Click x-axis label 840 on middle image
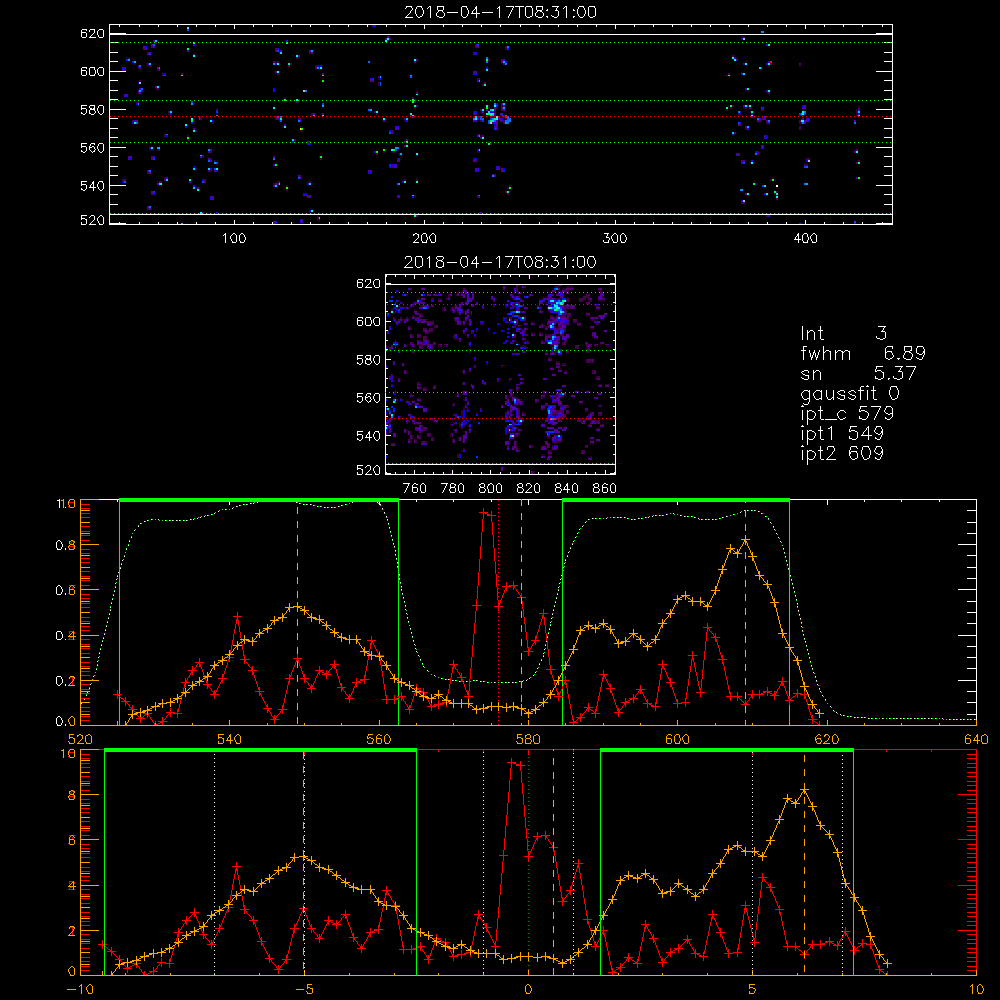This screenshot has width=1000, height=1000. (566, 489)
